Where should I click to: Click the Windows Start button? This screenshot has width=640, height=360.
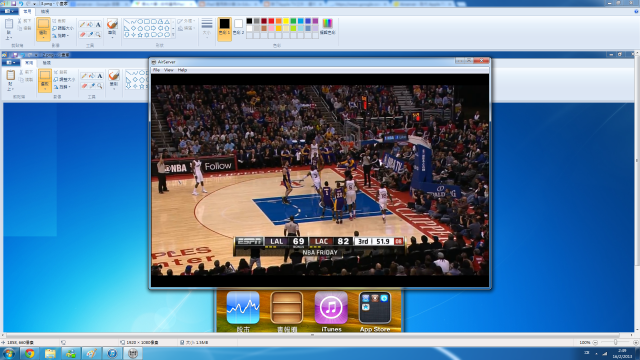click(x=9, y=353)
